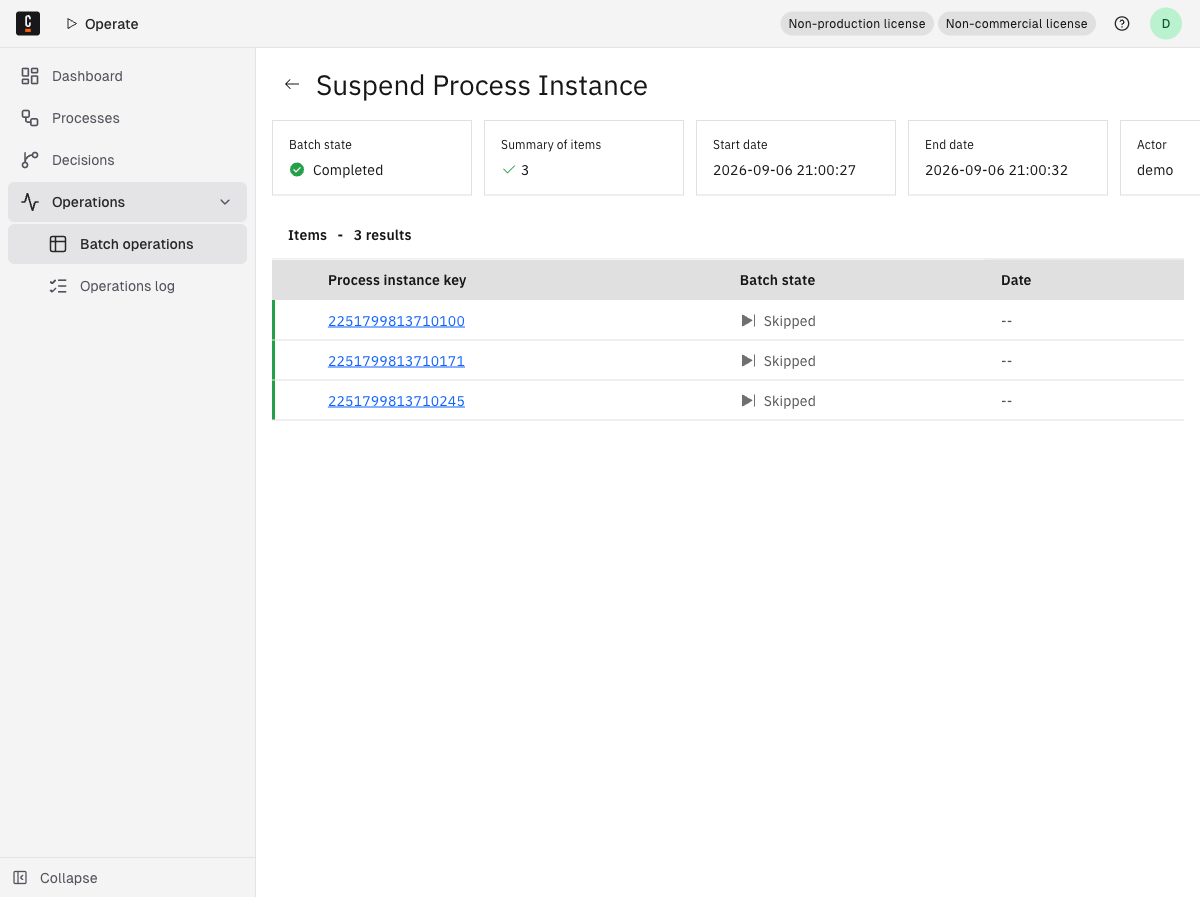1200x897 pixels.
Task: Click the Collapse panel icon
Action: tap(20, 878)
